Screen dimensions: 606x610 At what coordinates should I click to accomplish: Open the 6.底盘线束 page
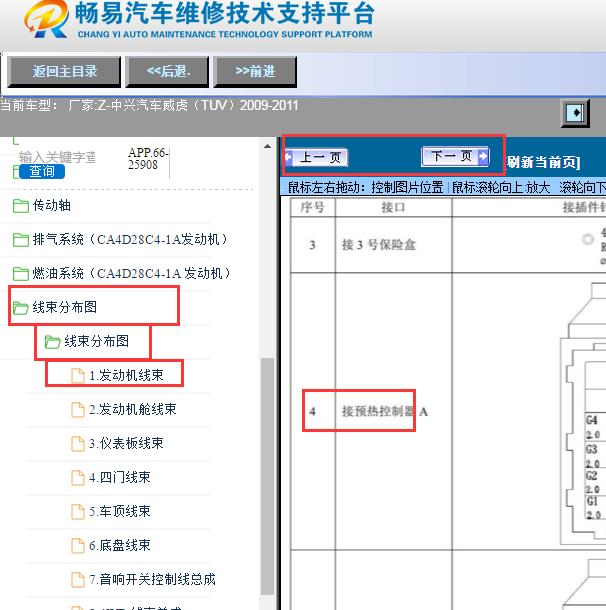(120, 545)
